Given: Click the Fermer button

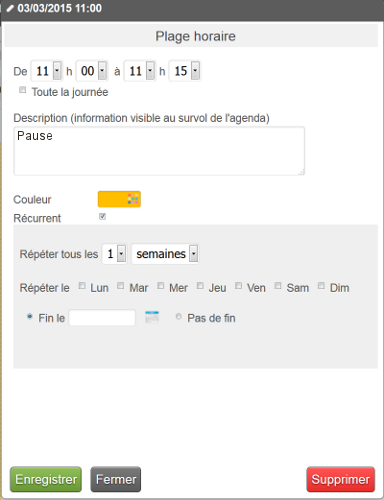Looking at the screenshot, I should [x=116, y=479].
